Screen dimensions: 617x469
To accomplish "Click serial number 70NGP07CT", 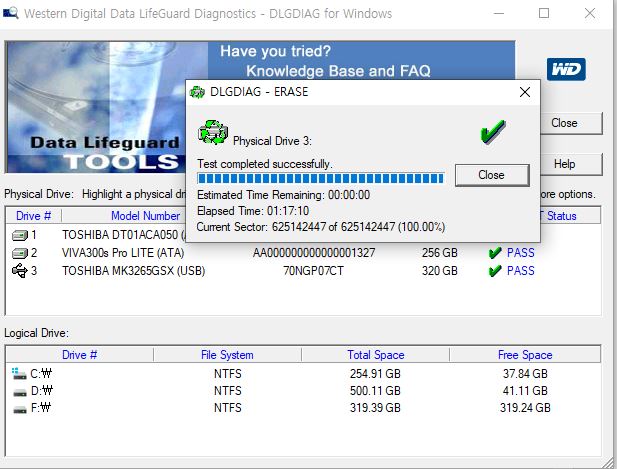I will [313, 271].
